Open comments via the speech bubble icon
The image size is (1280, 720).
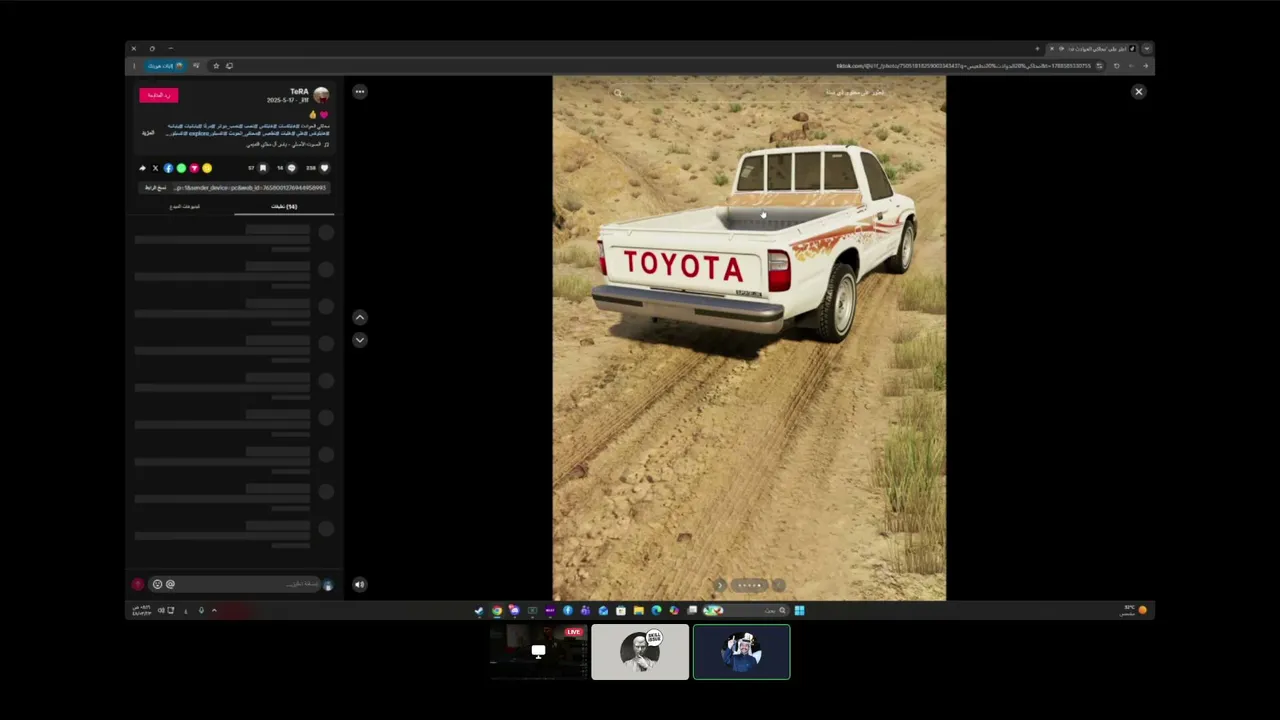[291, 168]
